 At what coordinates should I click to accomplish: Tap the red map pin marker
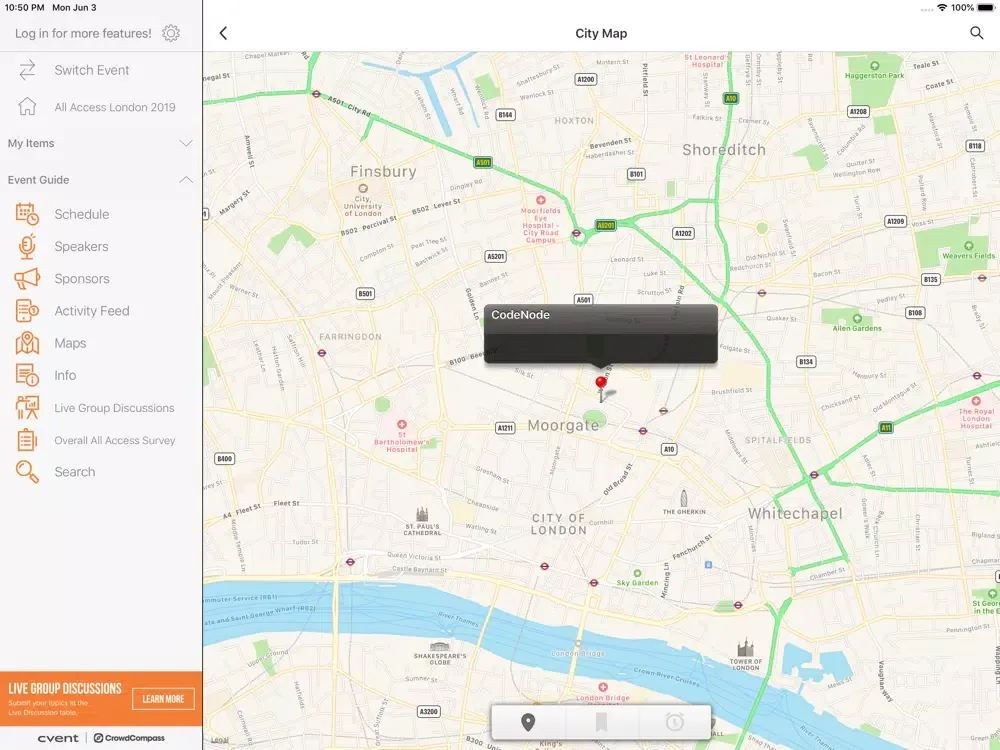tap(601, 385)
